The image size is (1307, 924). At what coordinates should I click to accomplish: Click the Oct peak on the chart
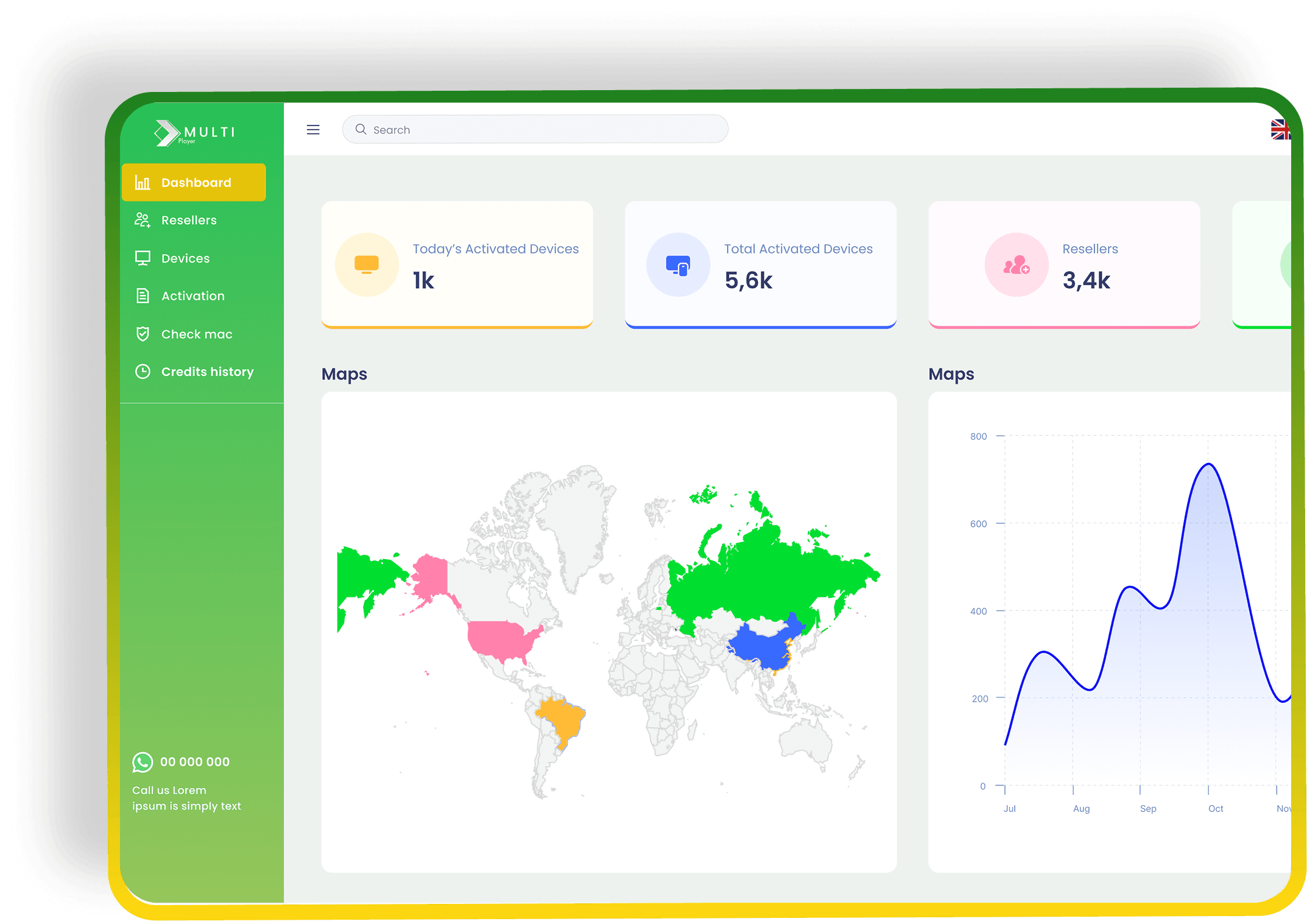coord(1208,465)
